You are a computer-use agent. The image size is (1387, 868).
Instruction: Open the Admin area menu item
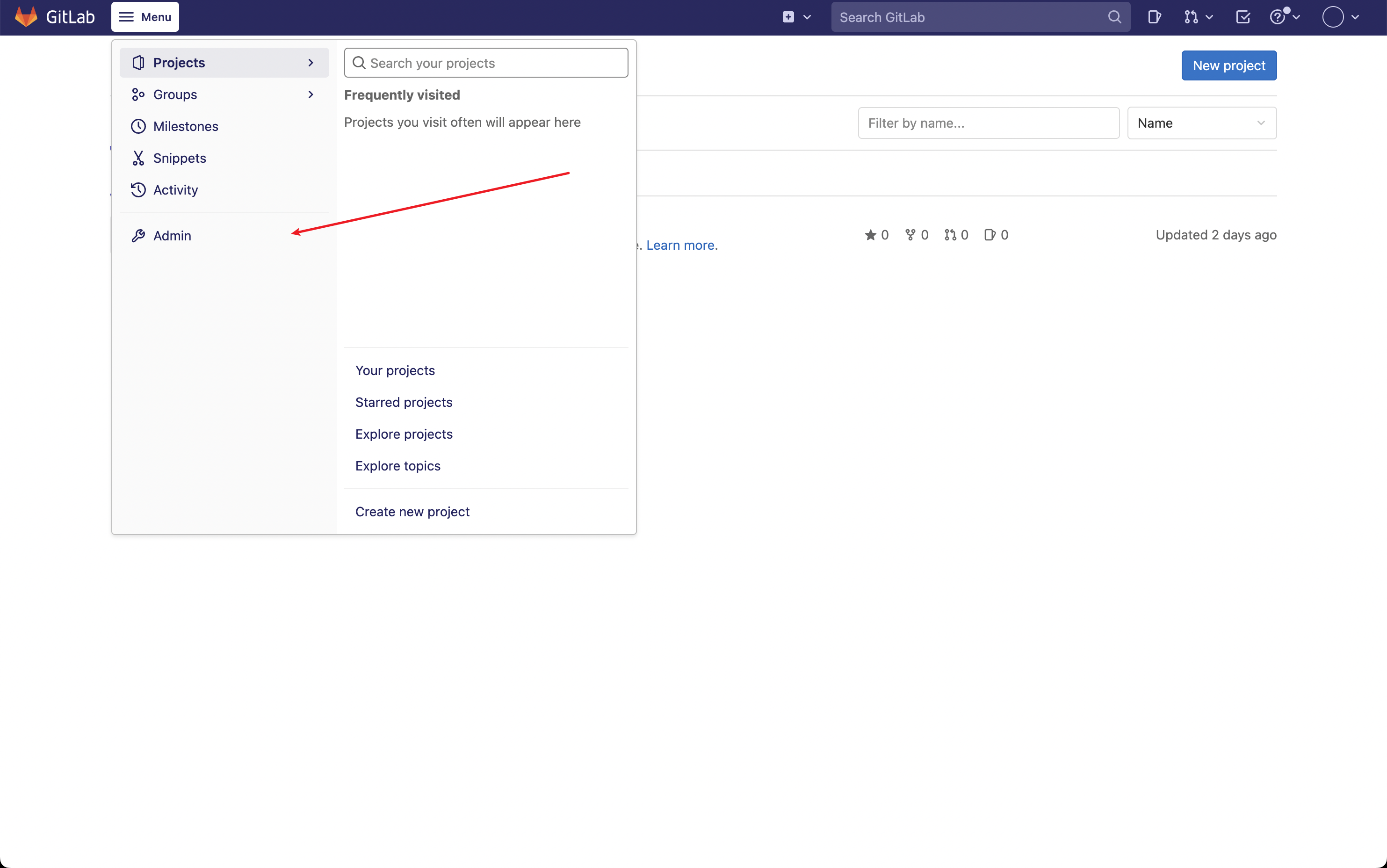point(224,235)
